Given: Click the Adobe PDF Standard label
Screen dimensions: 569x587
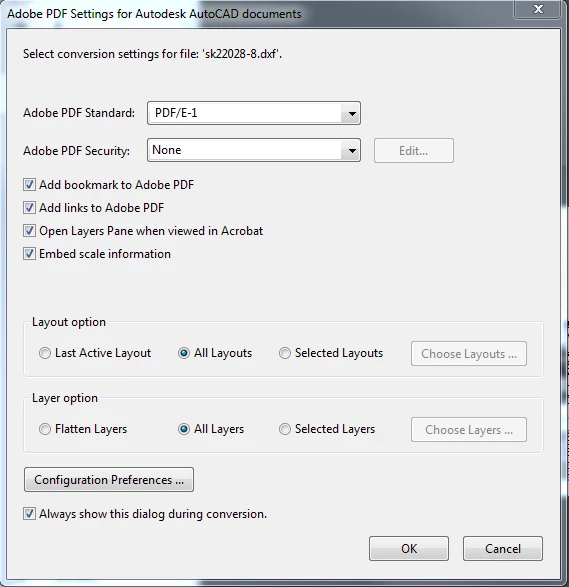Looking at the screenshot, I should (79, 113).
